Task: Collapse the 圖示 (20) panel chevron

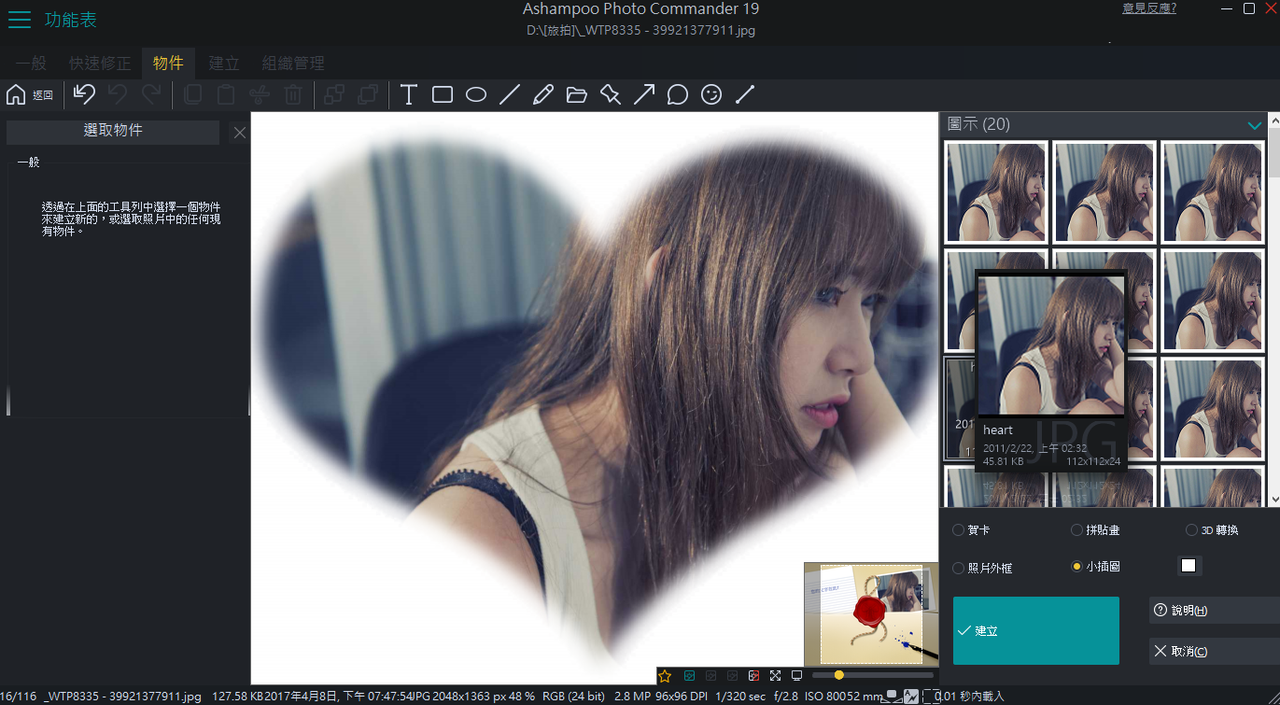Action: tap(1254, 125)
